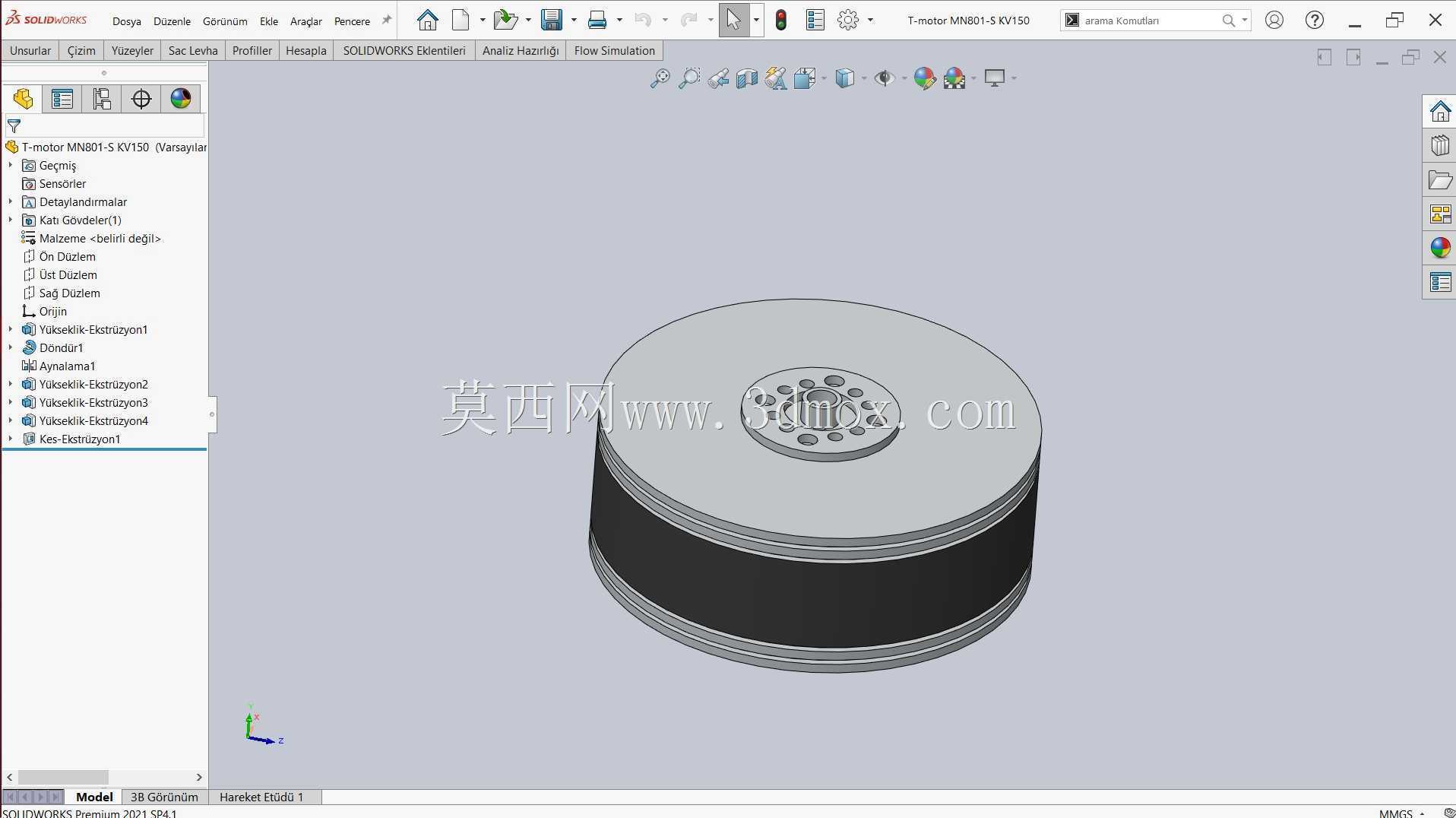Select Malzeme <belirli değil> item
The image size is (1456, 818).
(x=92, y=238)
